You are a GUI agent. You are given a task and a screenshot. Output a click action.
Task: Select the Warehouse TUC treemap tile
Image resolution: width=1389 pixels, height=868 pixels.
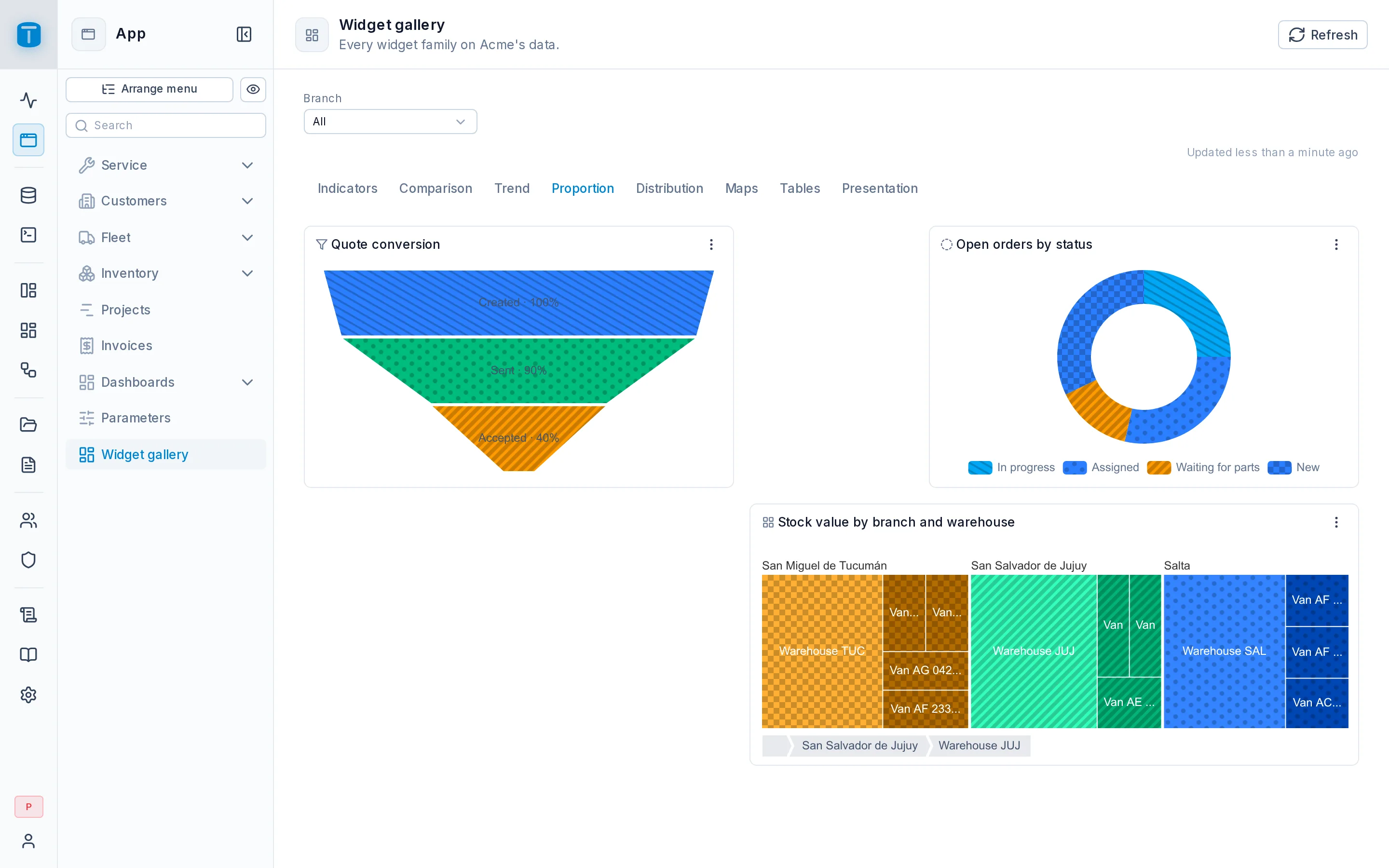click(x=822, y=651)
